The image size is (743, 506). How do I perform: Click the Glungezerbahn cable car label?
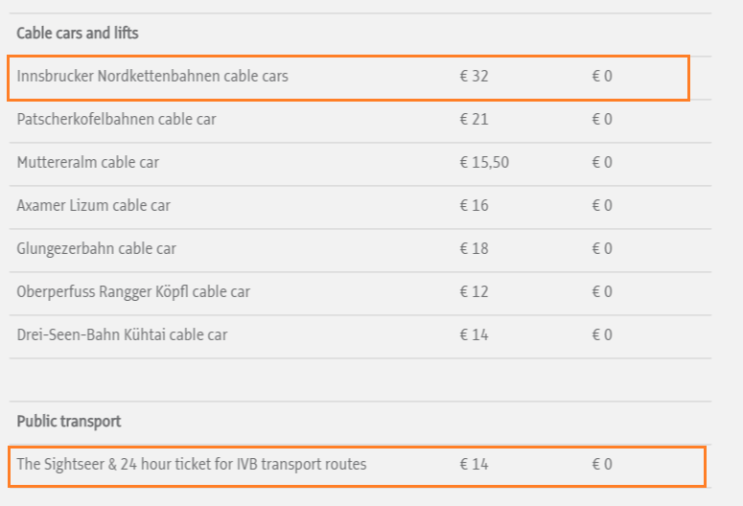click(x=96, y=248)
